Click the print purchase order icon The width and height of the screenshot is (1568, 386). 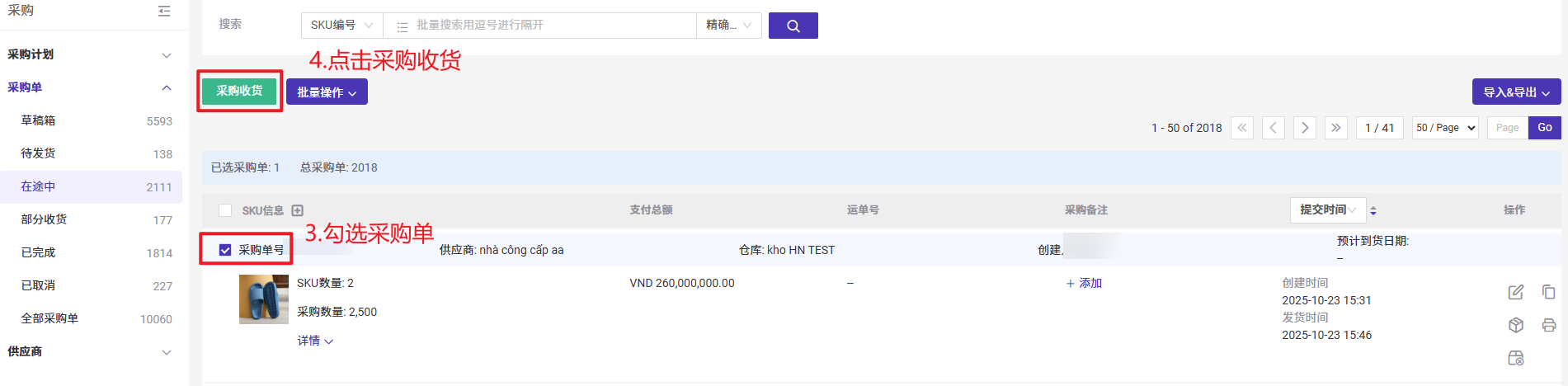(1548, 325)
